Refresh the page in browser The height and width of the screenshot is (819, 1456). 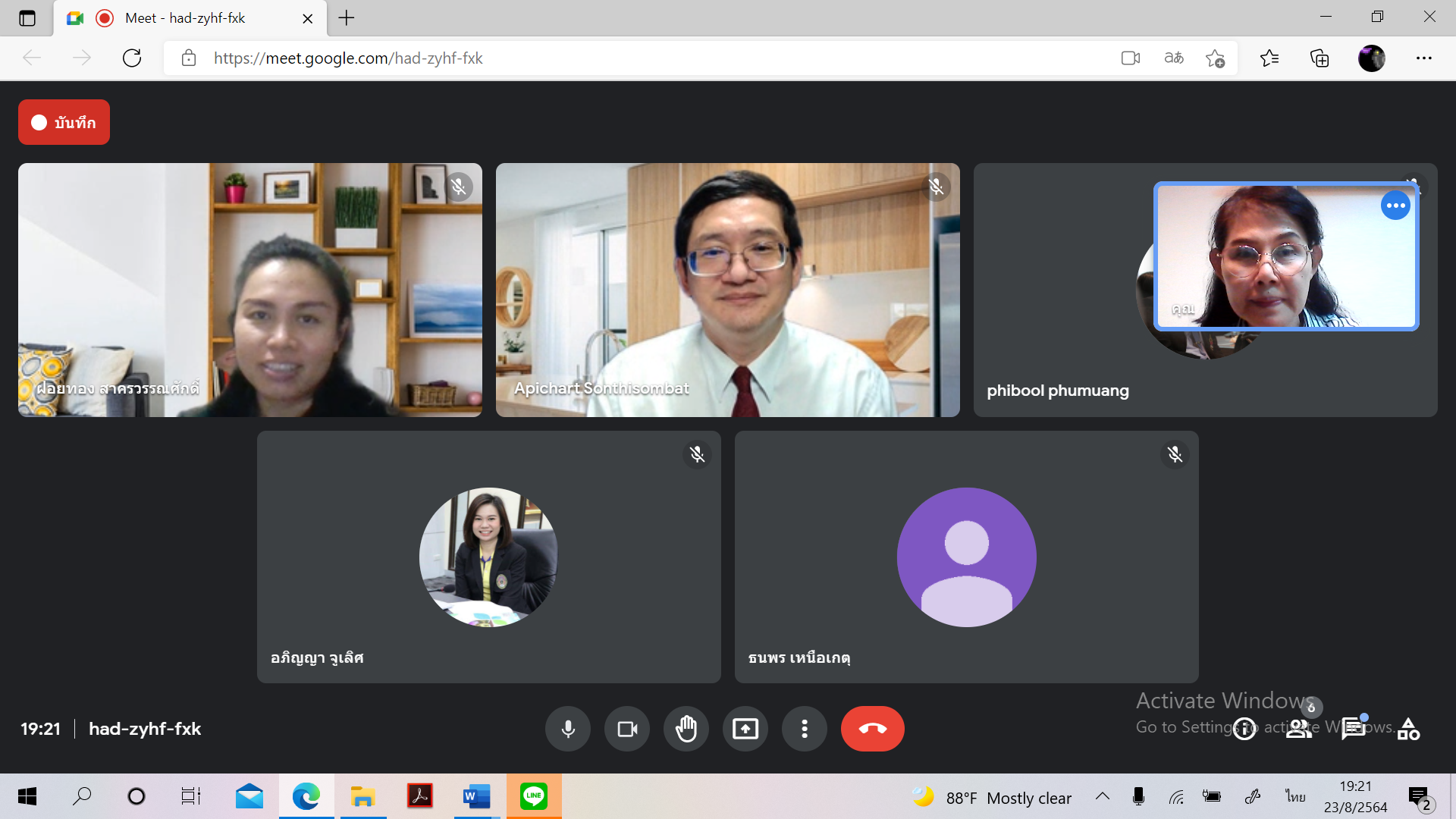[x=132, y=58]
